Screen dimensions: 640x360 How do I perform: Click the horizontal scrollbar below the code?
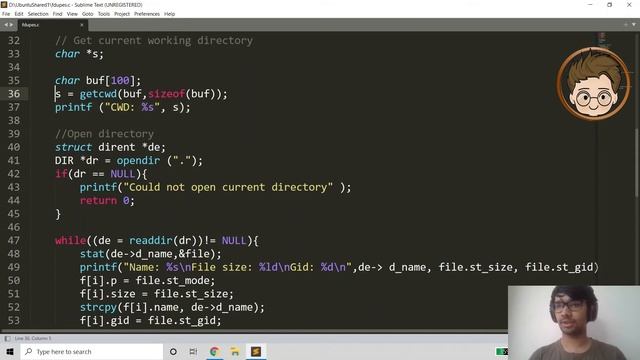click(x=253, y=331)
